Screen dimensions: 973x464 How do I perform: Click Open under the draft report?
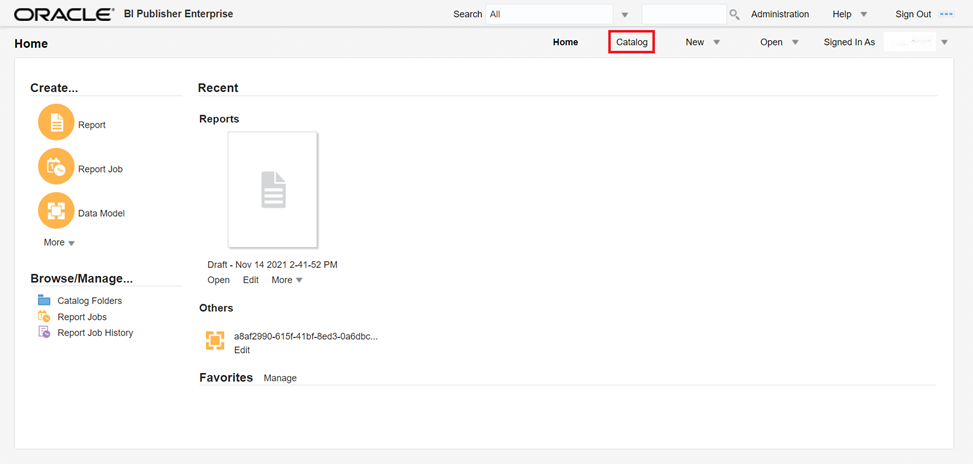(x=218, y=280)
